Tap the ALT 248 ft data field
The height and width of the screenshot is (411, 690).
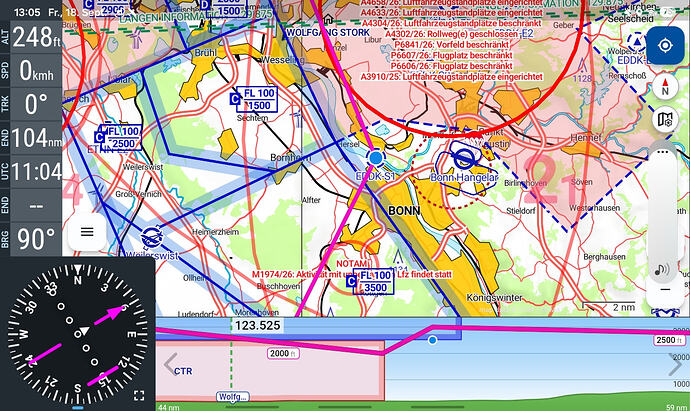pos(31,37)
